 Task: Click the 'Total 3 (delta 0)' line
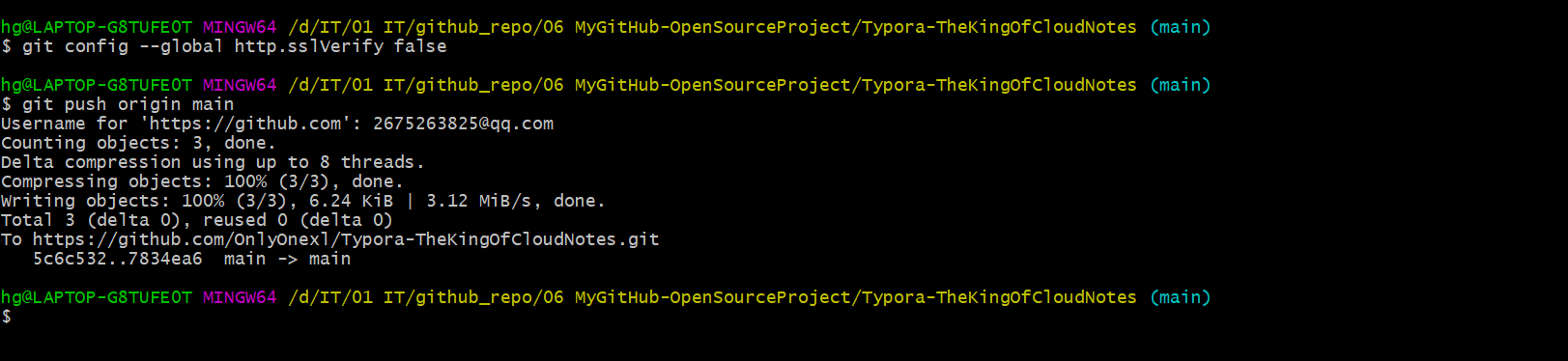pos(197,220)
